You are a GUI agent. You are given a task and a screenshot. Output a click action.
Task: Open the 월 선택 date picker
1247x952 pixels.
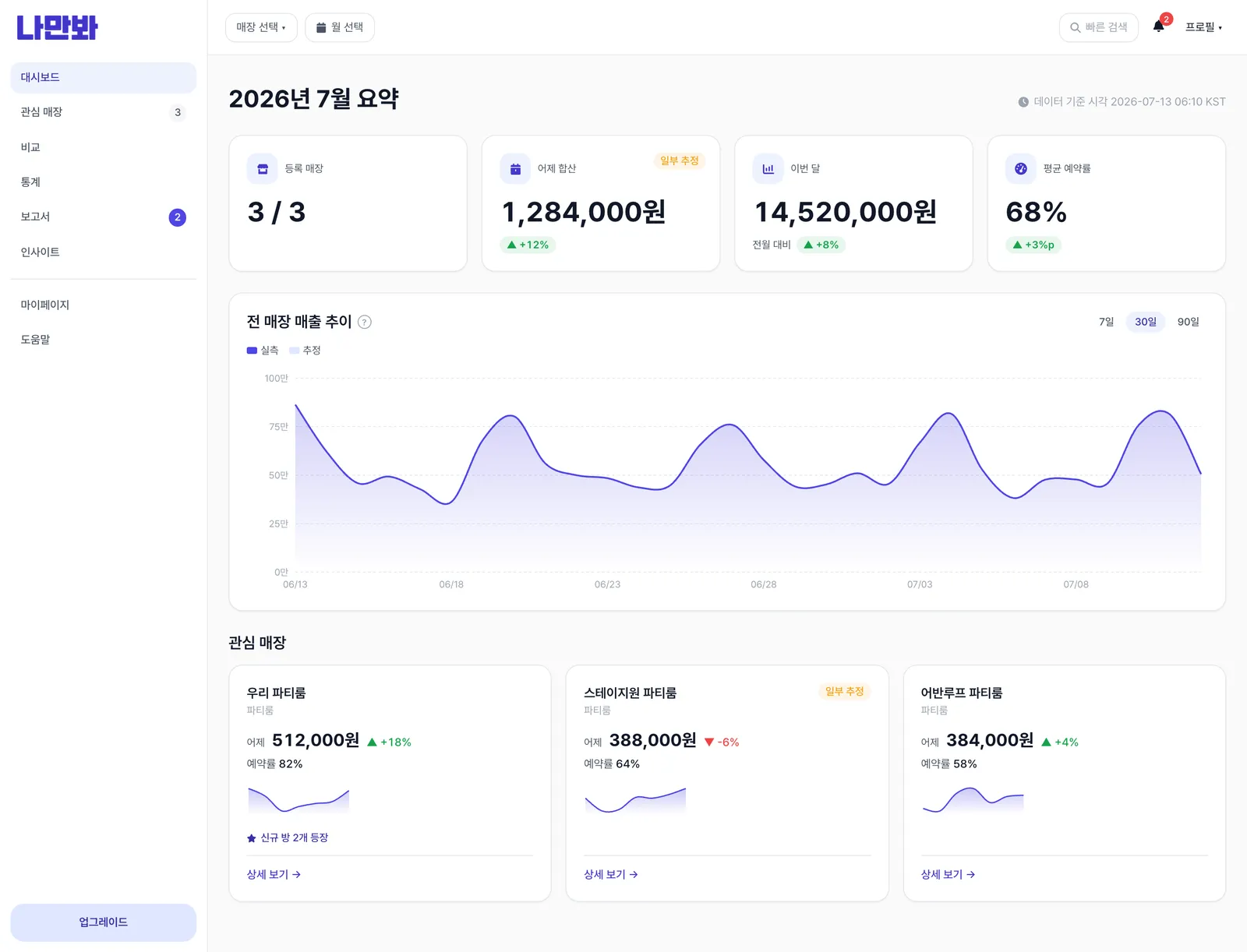pyautogui.click(x=340, y=27)
